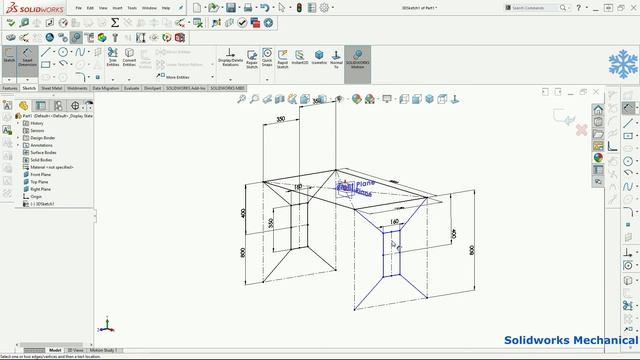The height and width of the screenshot is (360, 640).
Task: Switch to the Data Migration tab
Action: (x=105, y=88)
